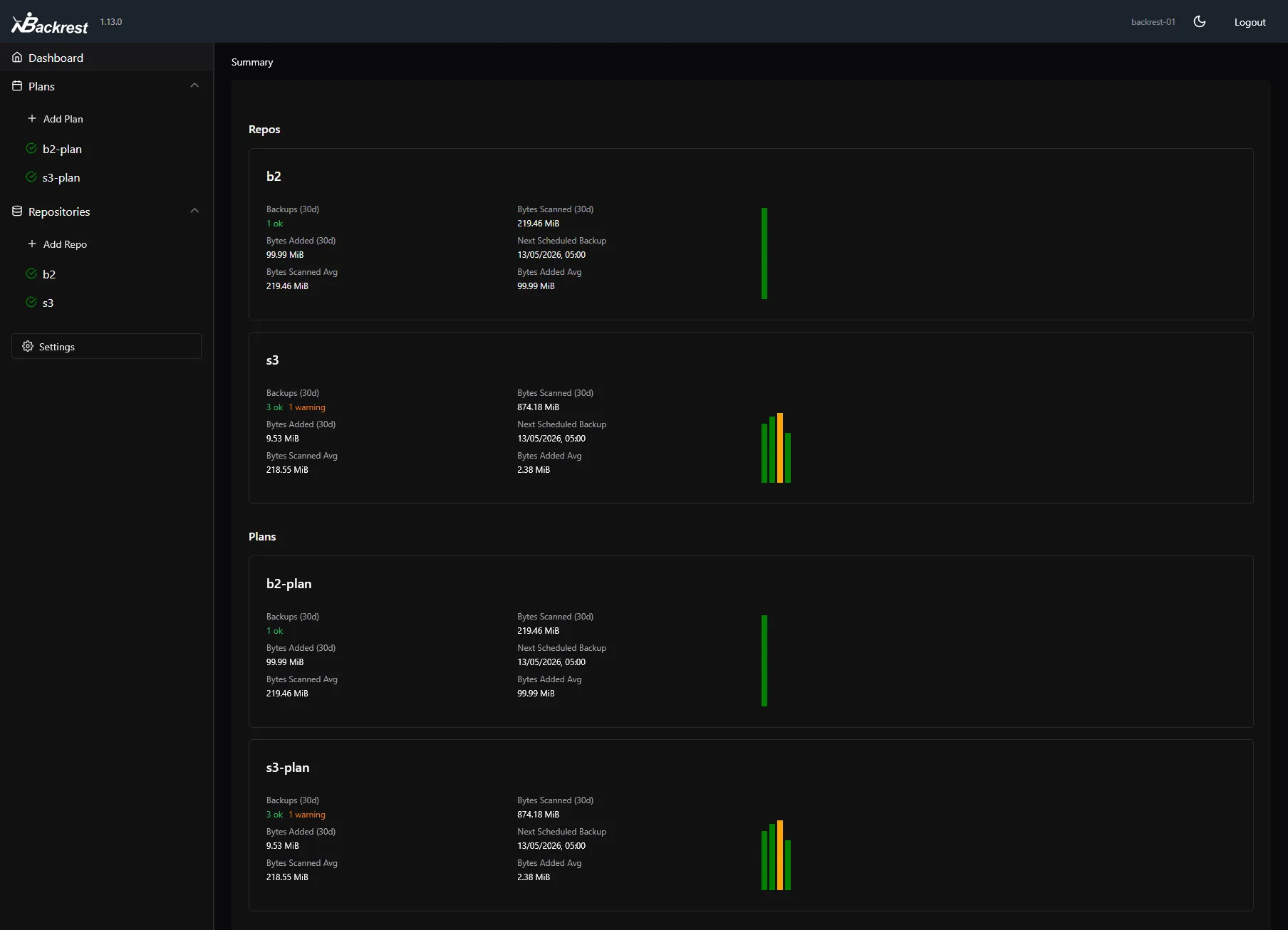
Task: Click the b2-plan status check icon
Action: [x=31, y=148]
